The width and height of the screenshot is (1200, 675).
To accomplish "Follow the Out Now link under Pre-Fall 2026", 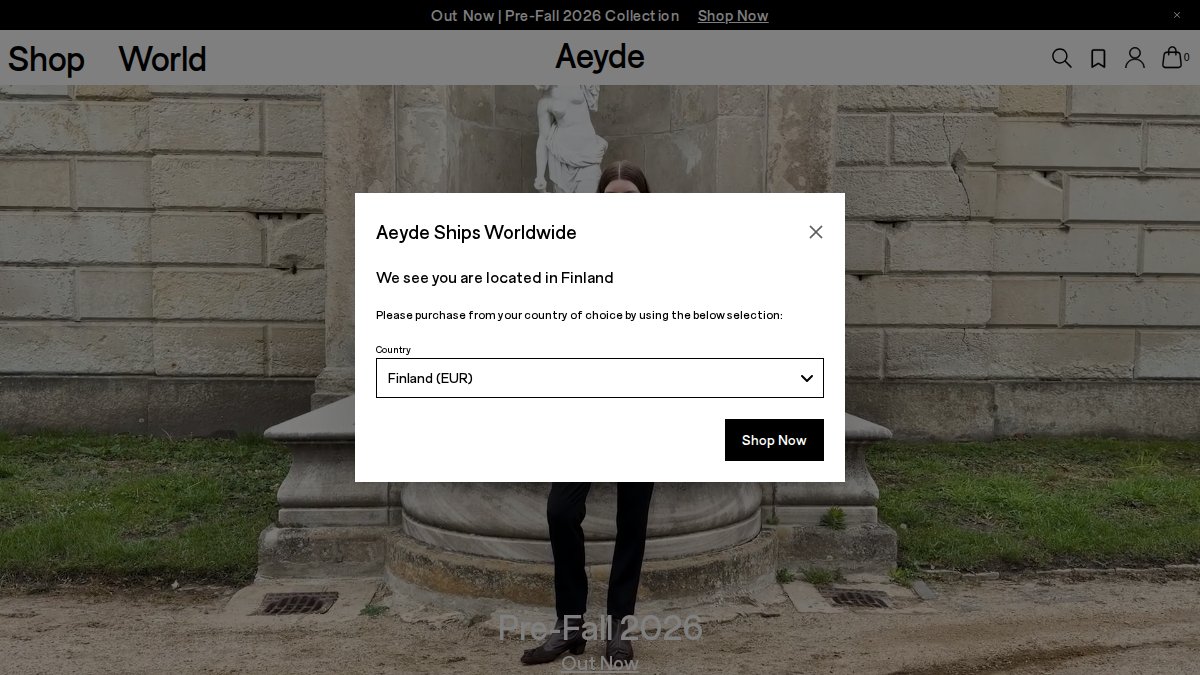I will click(600, 662).
